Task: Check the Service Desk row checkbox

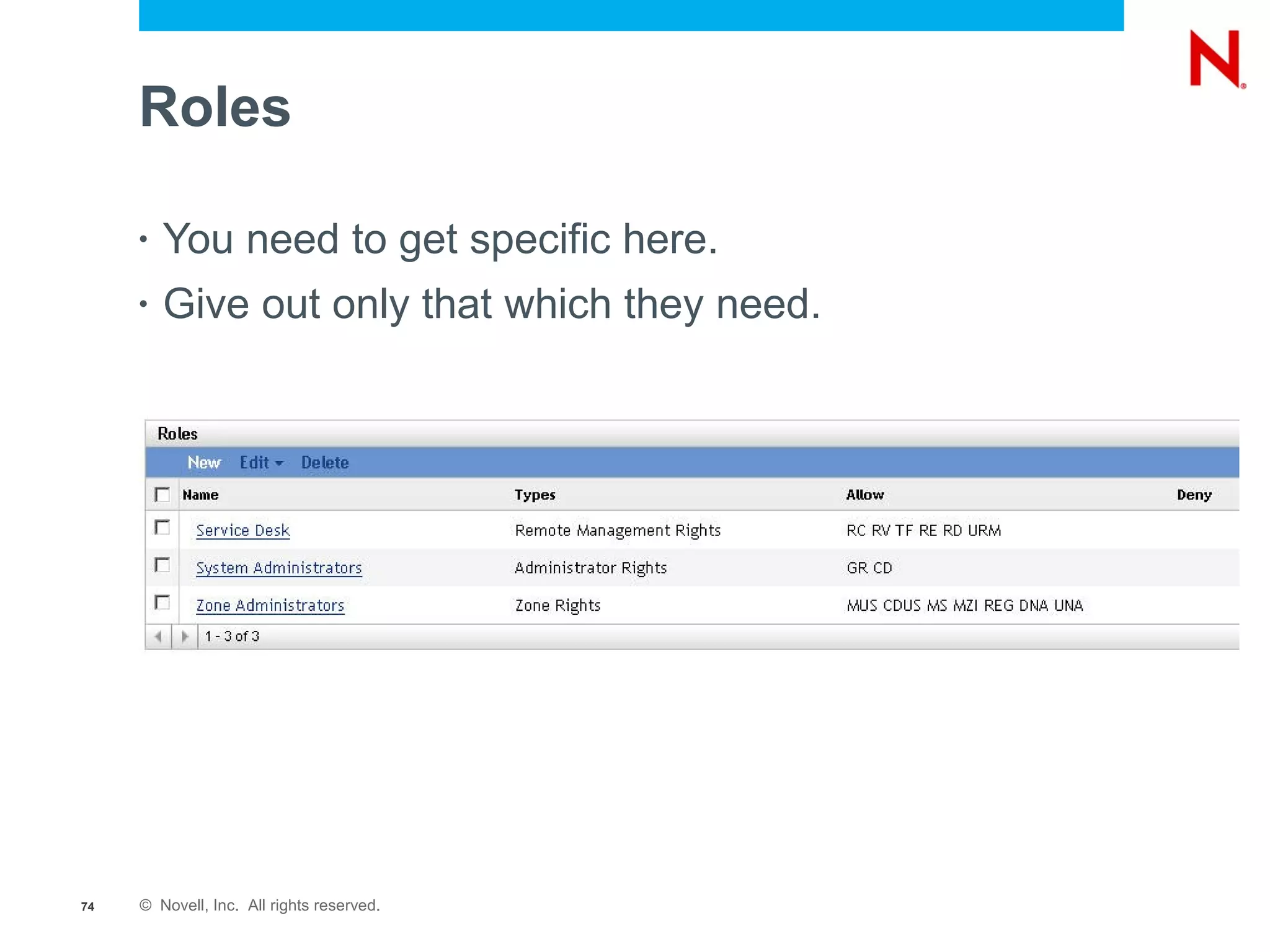Action: (x=162, y=527)
